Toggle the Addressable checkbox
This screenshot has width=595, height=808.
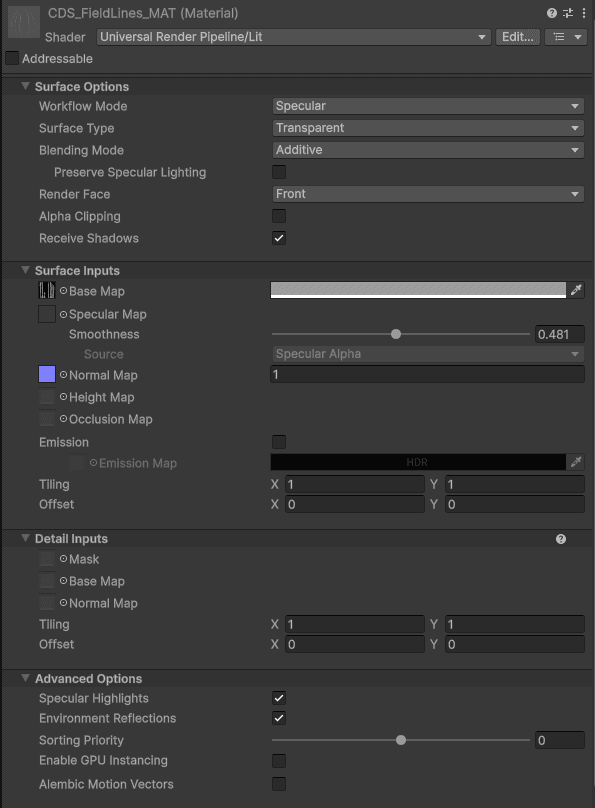pos(12,58)
